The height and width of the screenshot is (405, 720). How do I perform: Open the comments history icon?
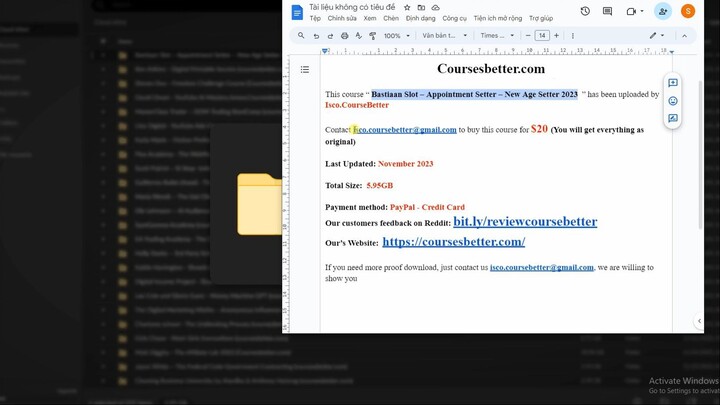tap(607, 11)
